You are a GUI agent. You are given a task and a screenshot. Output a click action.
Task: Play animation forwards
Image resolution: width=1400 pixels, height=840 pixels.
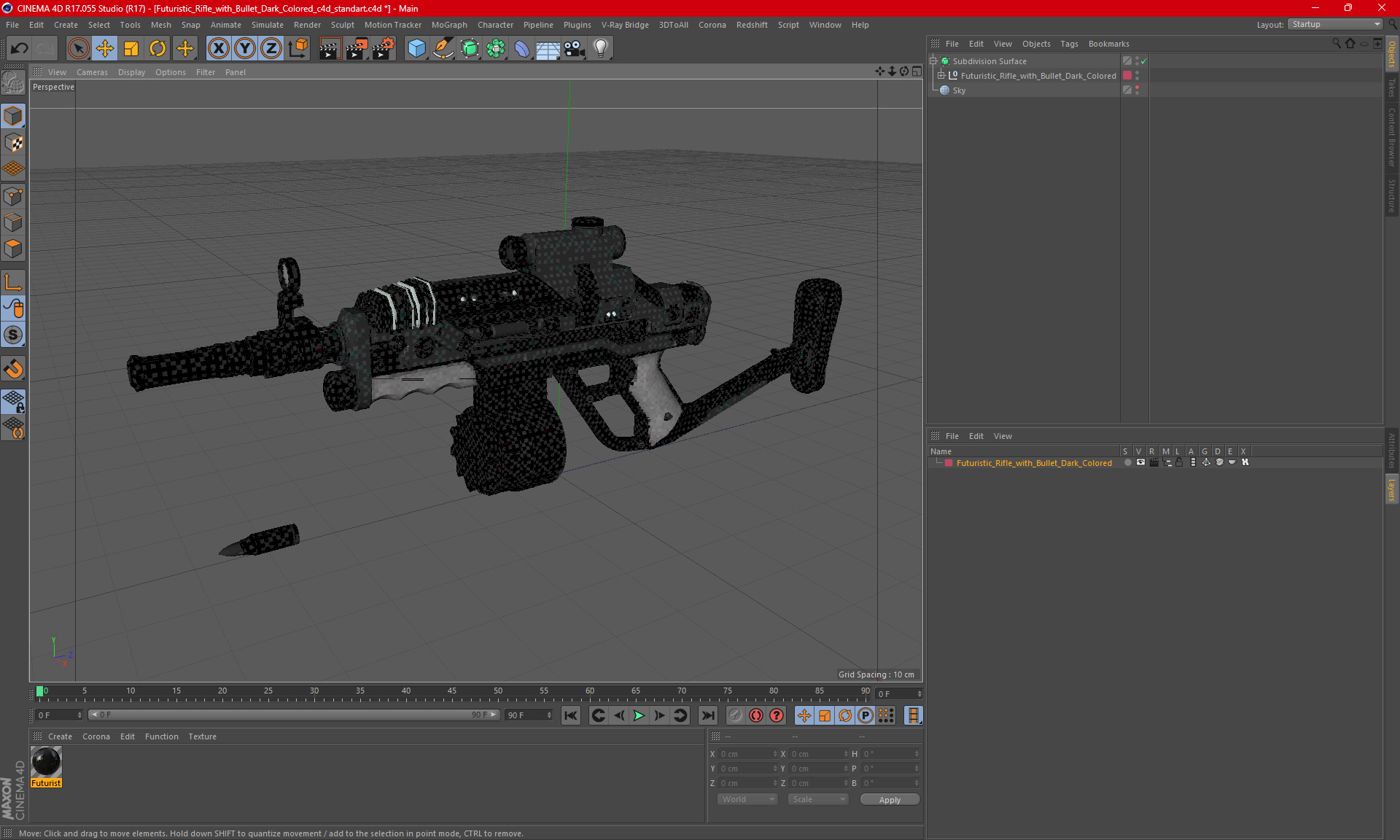tap(639, 715)
